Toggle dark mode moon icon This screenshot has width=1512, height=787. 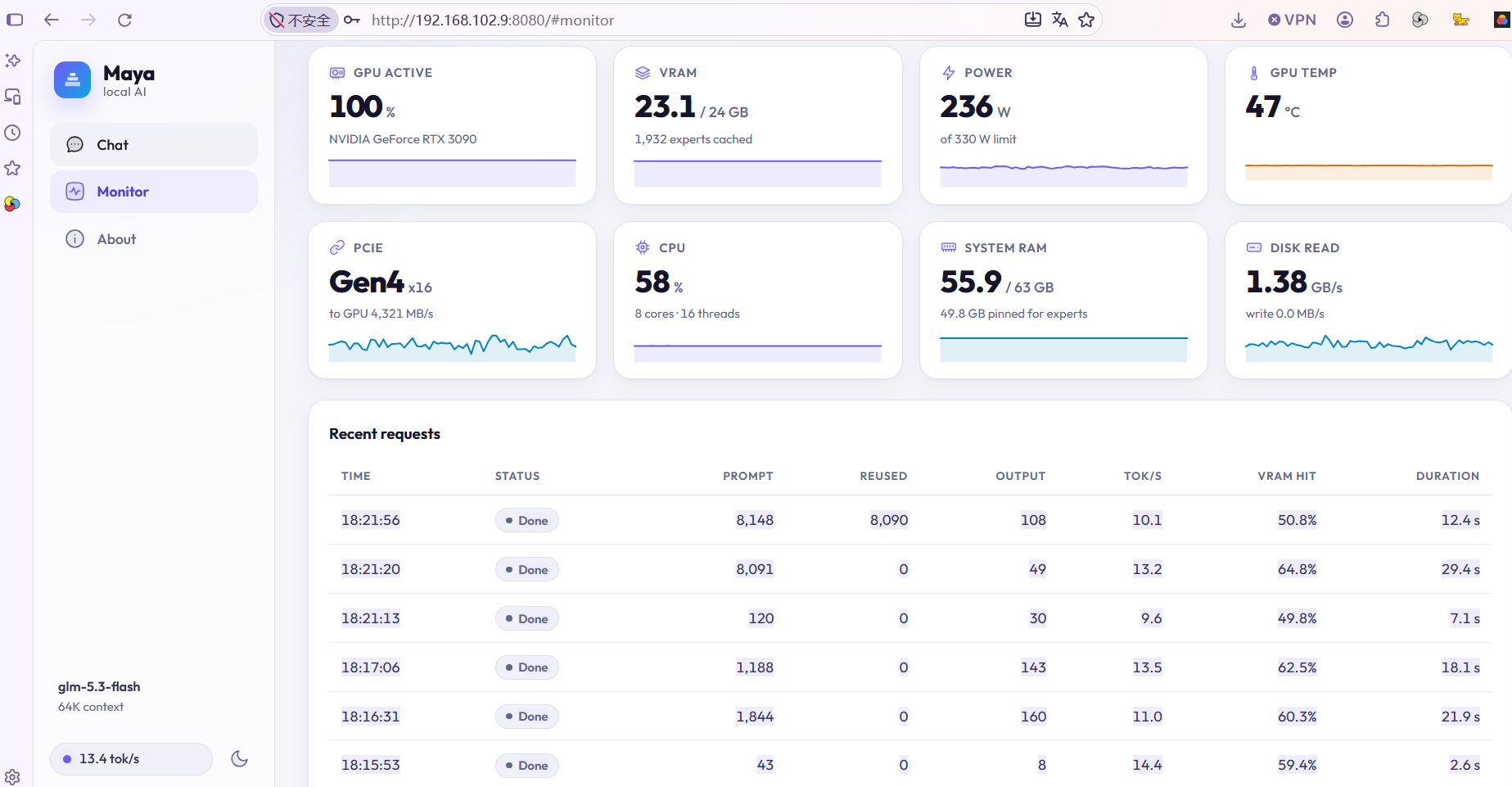click(x=239, y=759)
